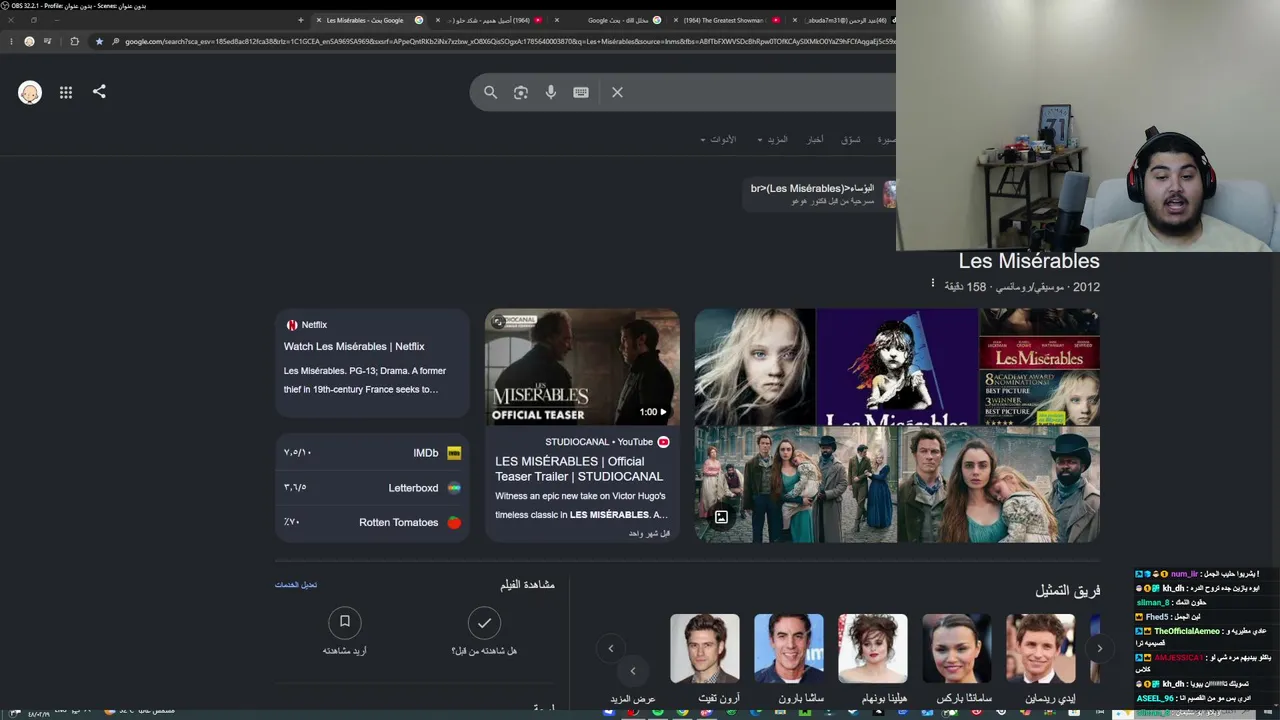The height and width of the screenshot is (720, 1280).
Task: Select the البؤساء (Les Misérables) play suggestion chip
Action: (820, 194)
